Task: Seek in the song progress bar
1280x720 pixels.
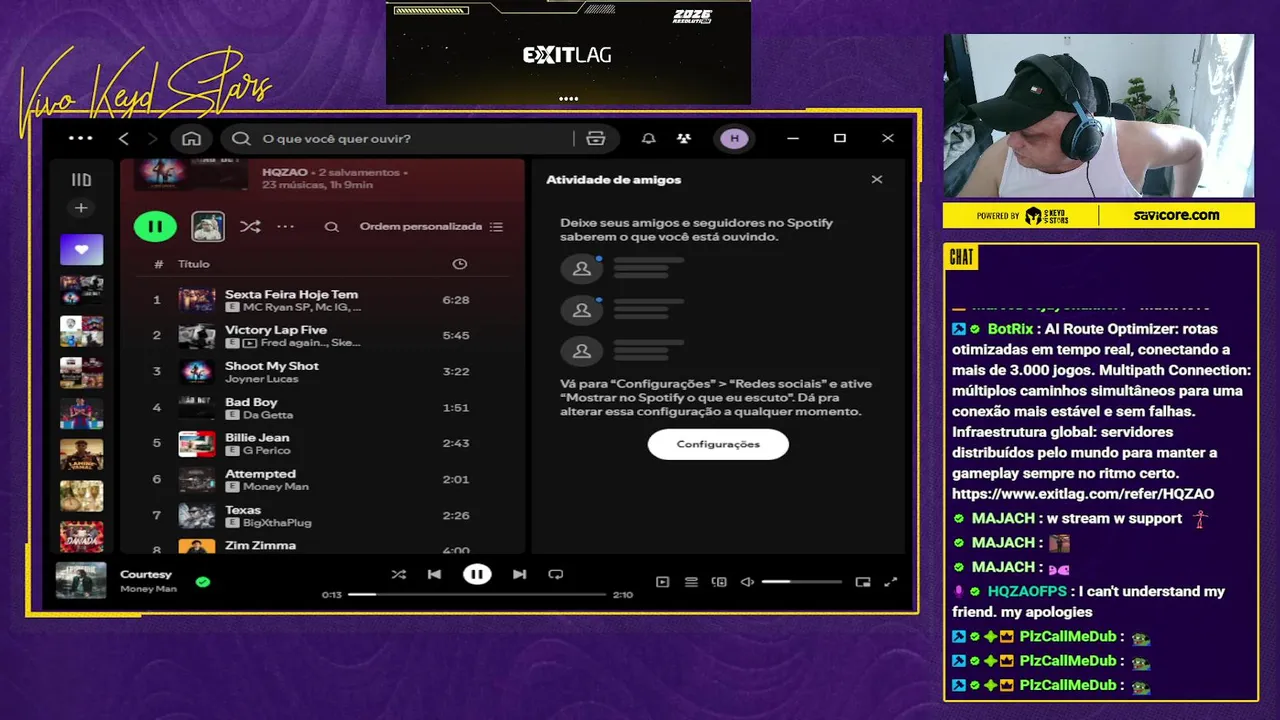Action: tap(477, 595)
